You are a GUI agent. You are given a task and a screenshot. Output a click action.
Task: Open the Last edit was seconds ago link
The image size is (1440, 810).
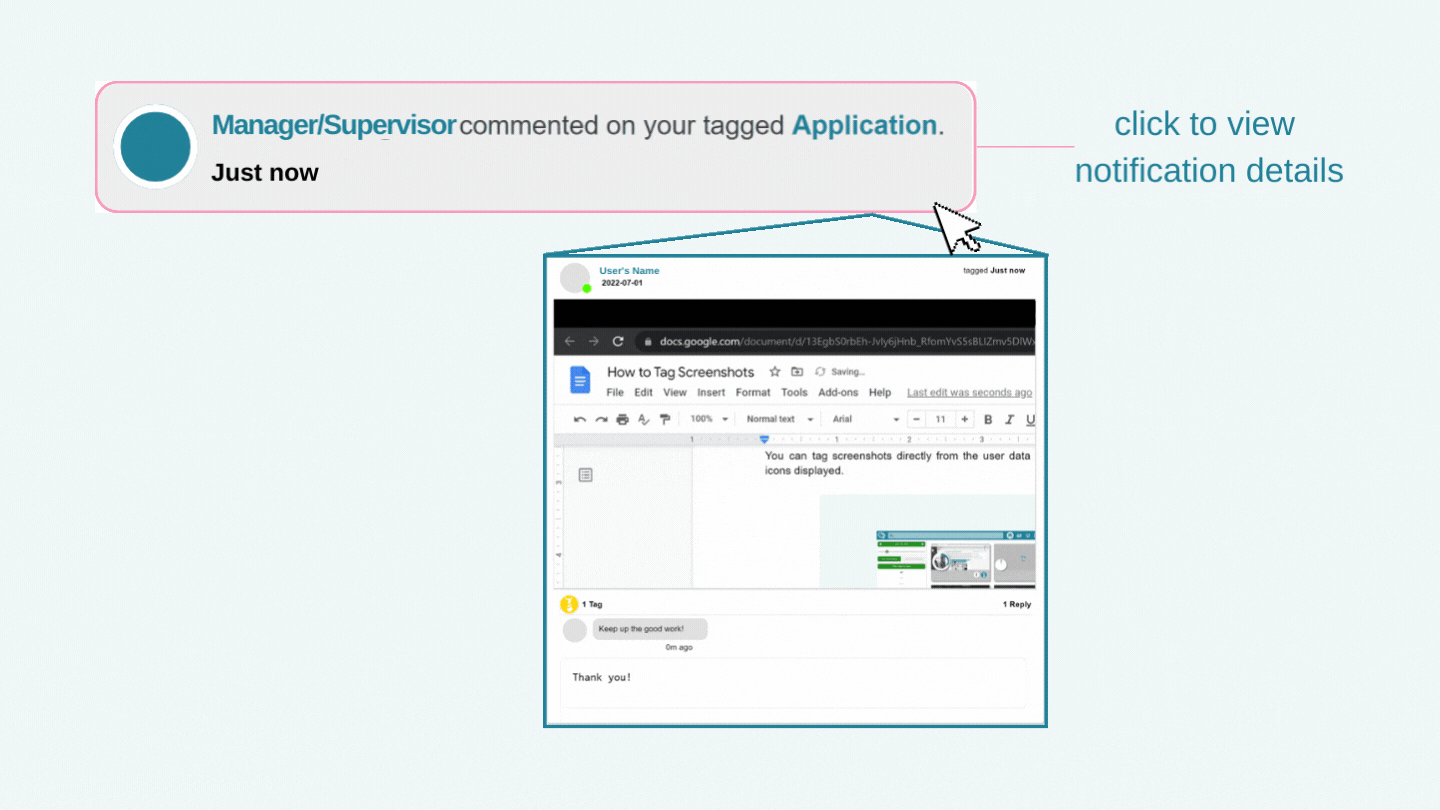coord(969,393)
